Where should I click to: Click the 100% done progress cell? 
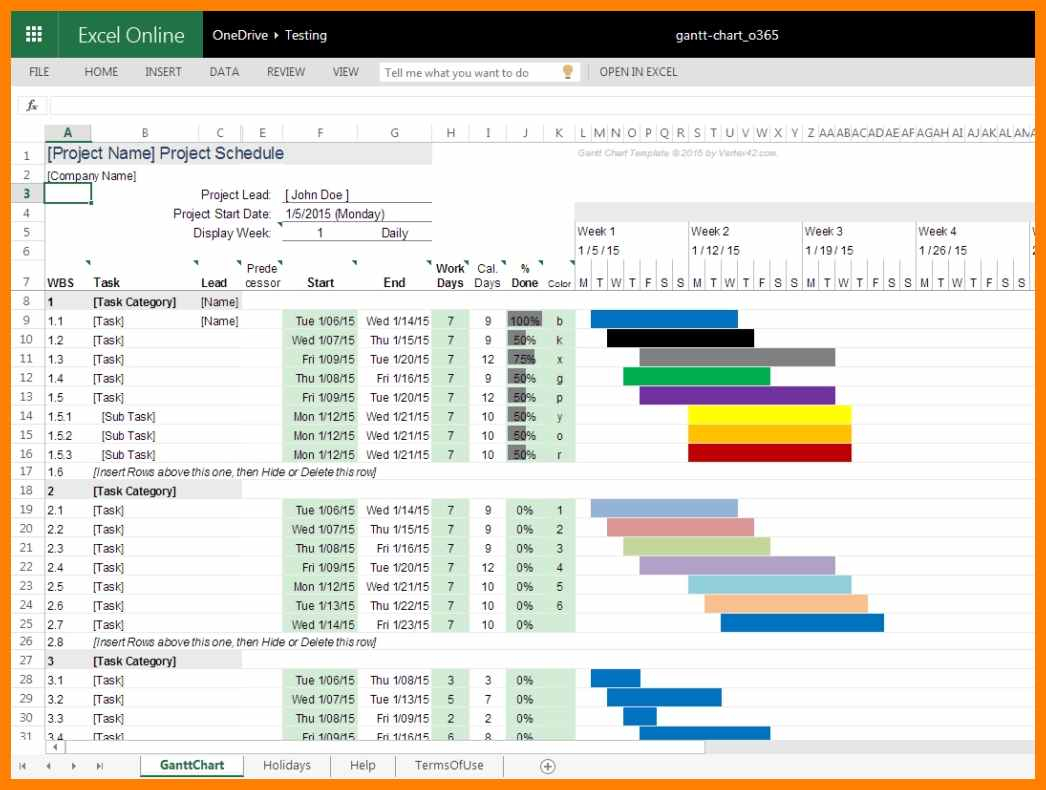tap(524, 321)
